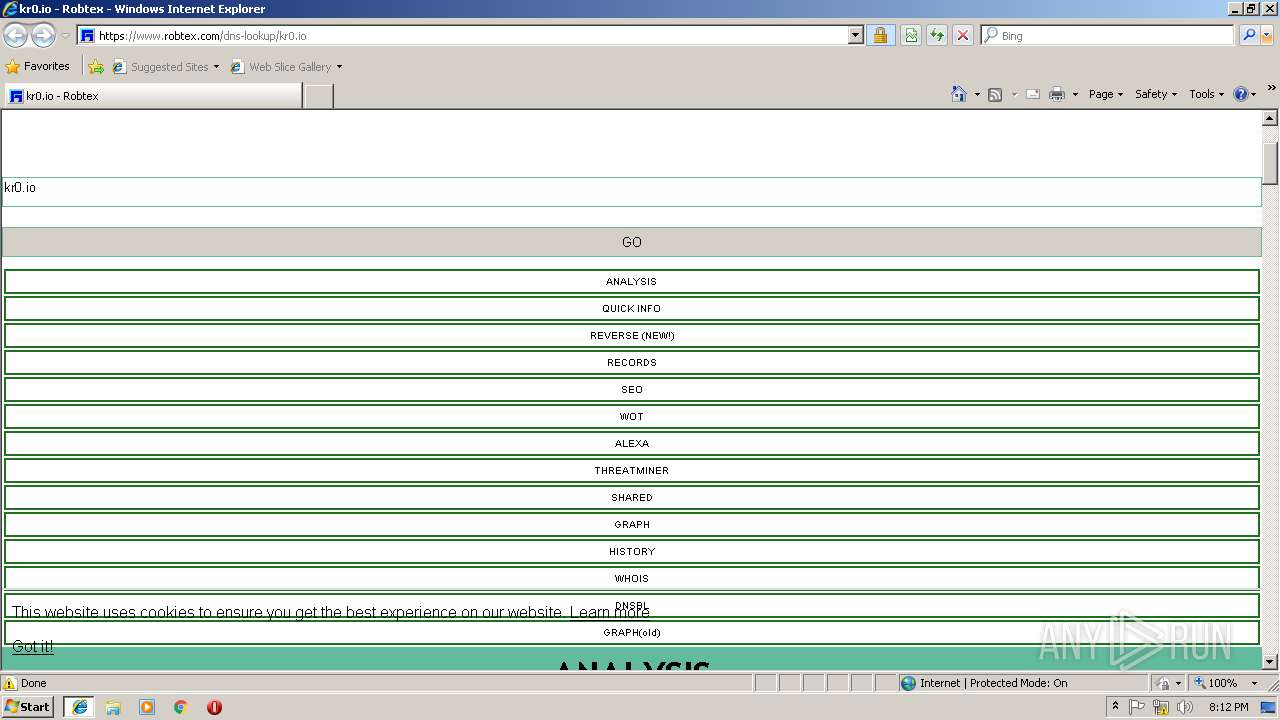Click the red Opera taskbar icon
Image resolution: width=1280 pixels, height=720 pixels.
pyautogui.click(x=214, y=707)
